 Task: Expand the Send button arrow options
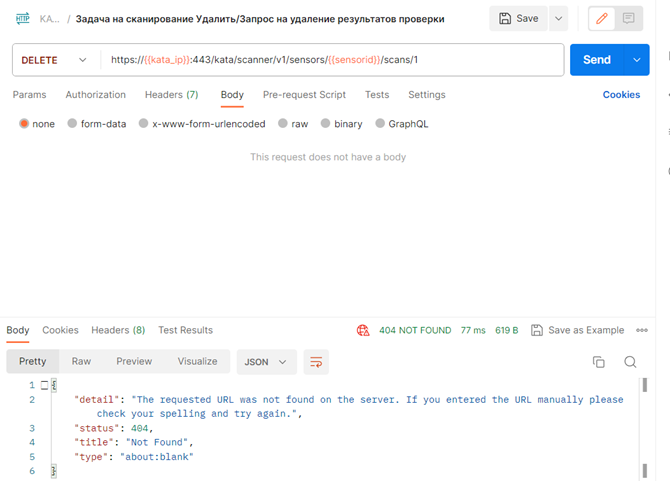pos(637,60)
